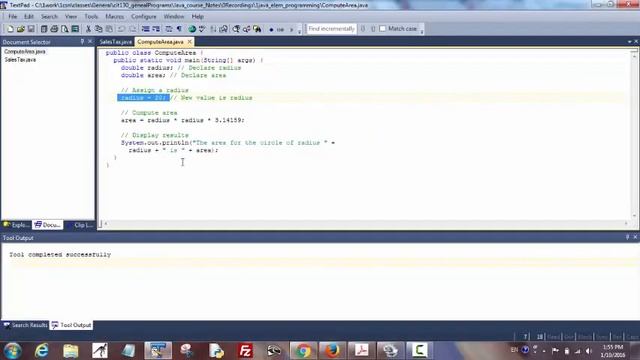Click the 'Tool completed successfully' output line

[60, 255]
